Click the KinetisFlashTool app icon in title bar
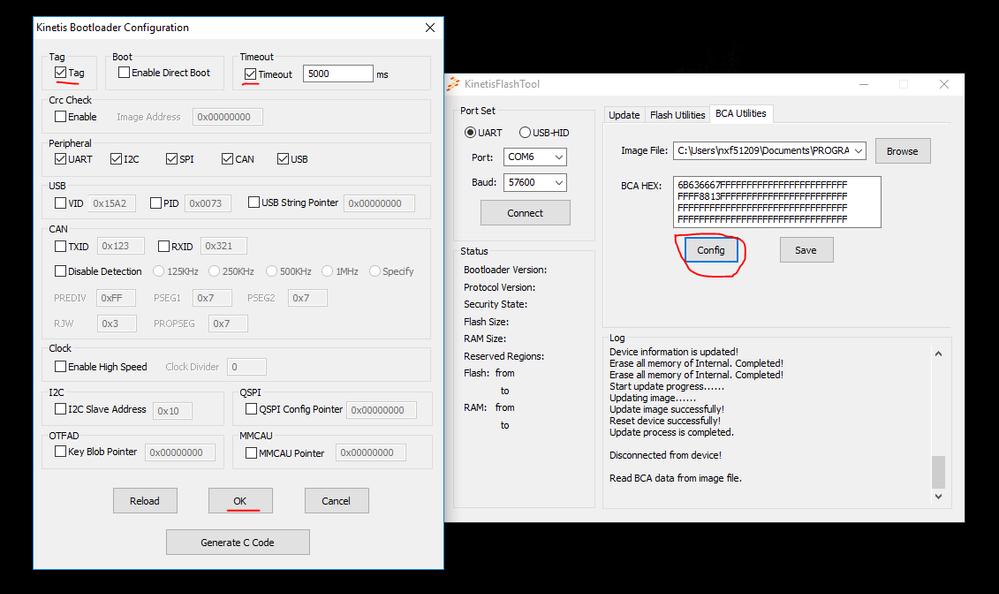999x594 pixels. click(x=453, y=83)
